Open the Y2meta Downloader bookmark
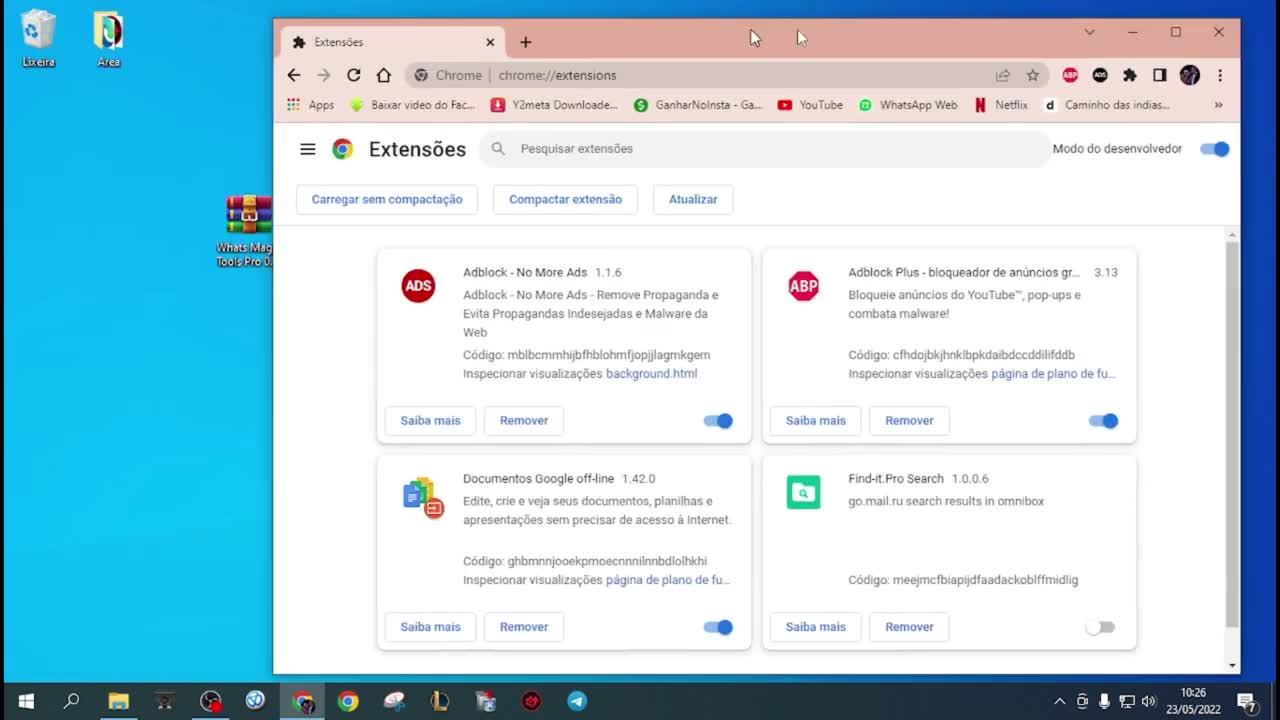 554,105
